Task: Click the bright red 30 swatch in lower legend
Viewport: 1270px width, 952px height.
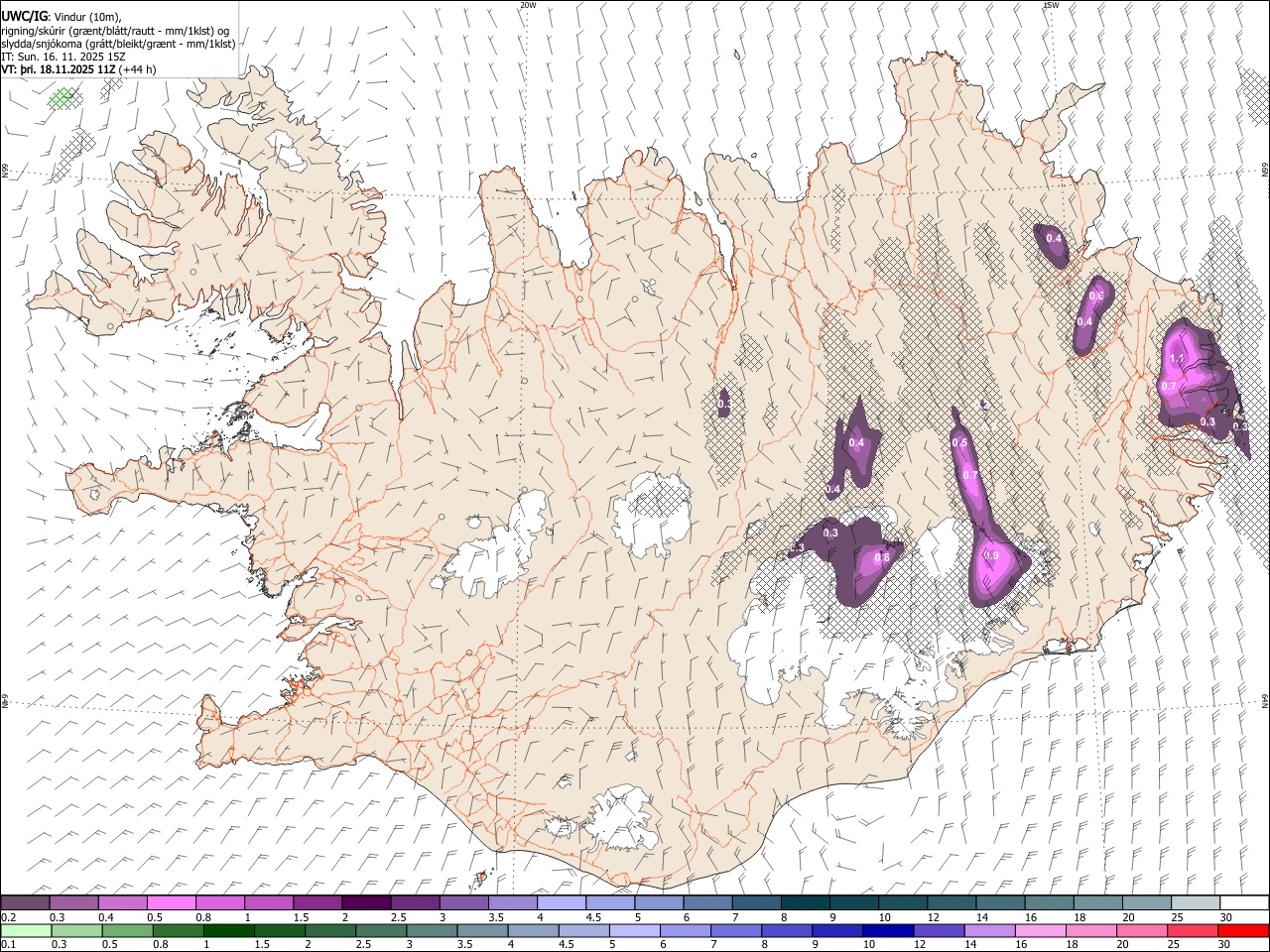Action: pyautogui.click(x=1243, y=931)
